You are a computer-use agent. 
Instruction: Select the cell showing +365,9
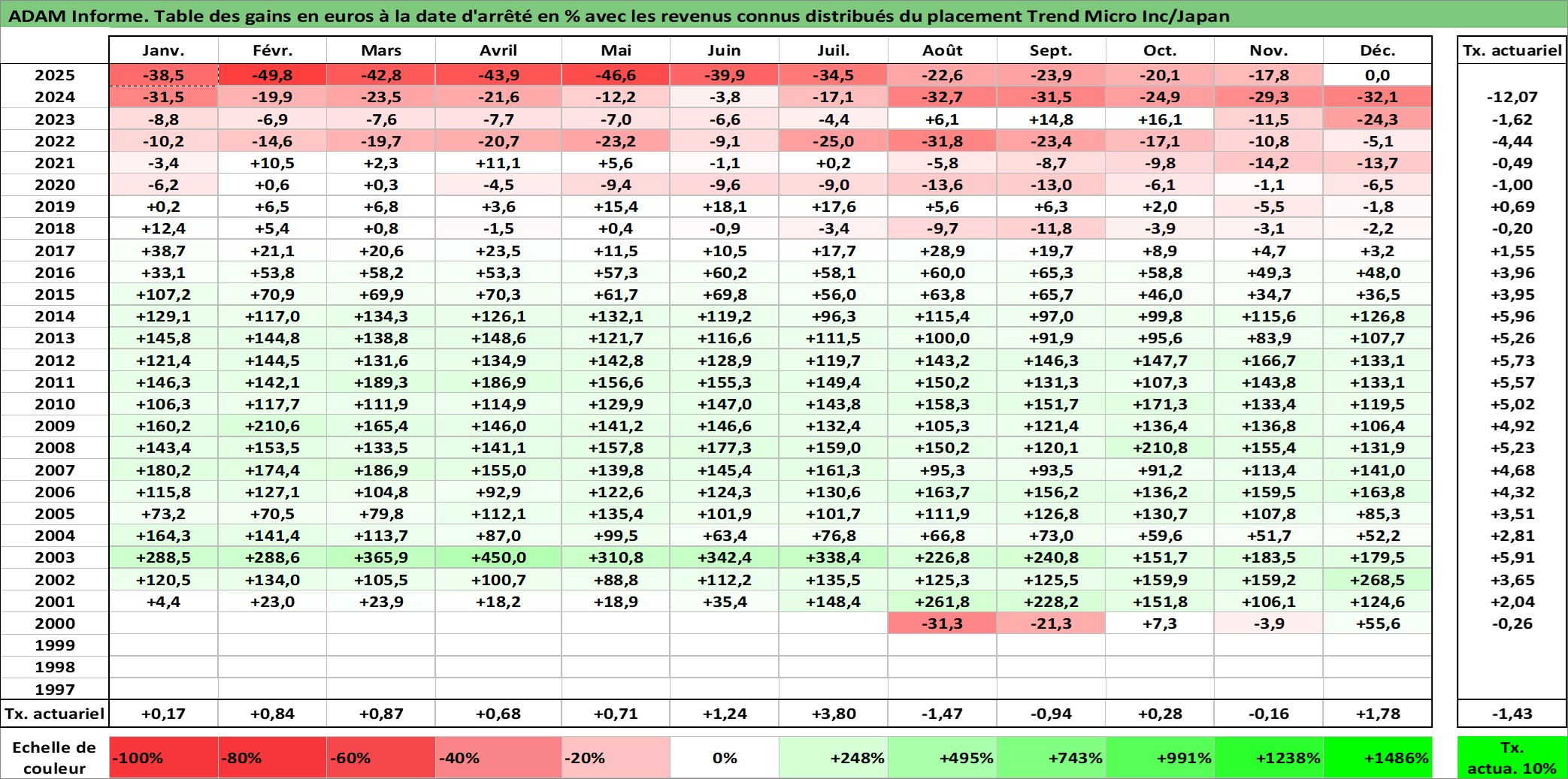tap(381, 557)
